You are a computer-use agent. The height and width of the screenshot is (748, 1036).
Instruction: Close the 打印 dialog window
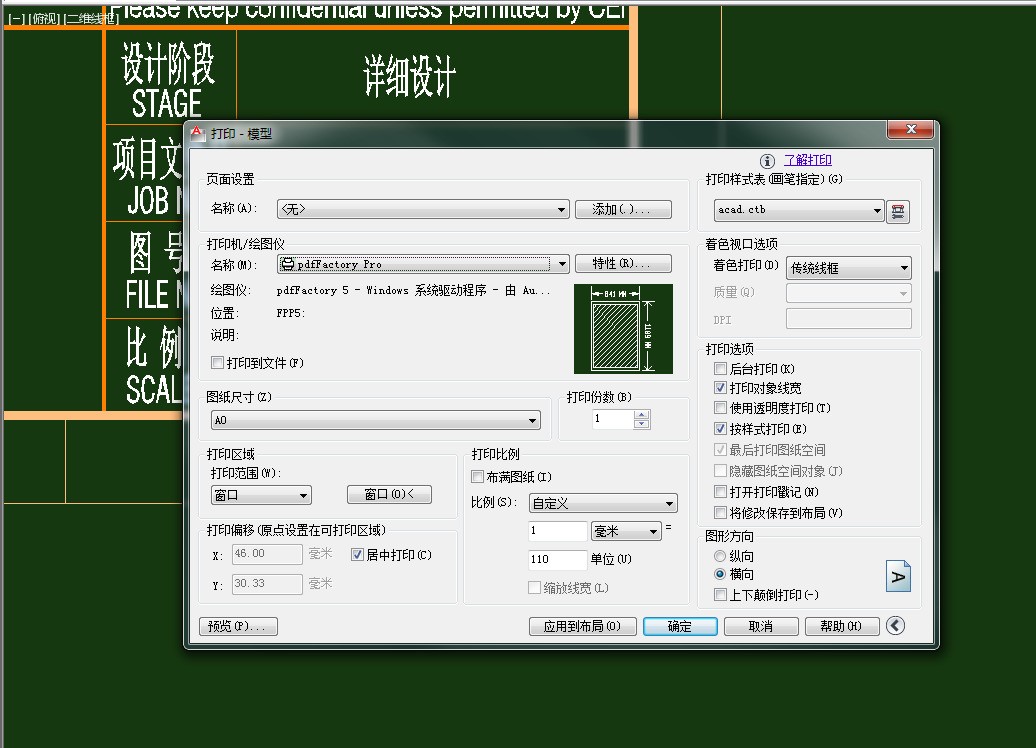[910, 130]
